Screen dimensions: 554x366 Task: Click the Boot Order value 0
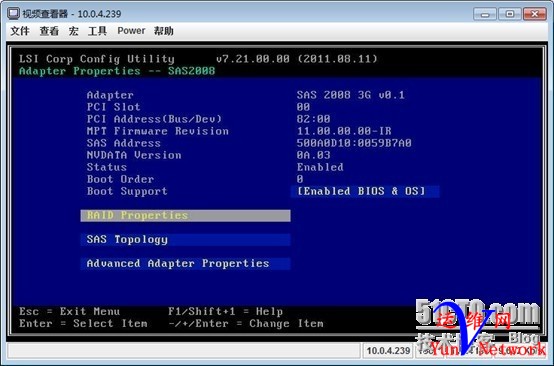(300, 179)
